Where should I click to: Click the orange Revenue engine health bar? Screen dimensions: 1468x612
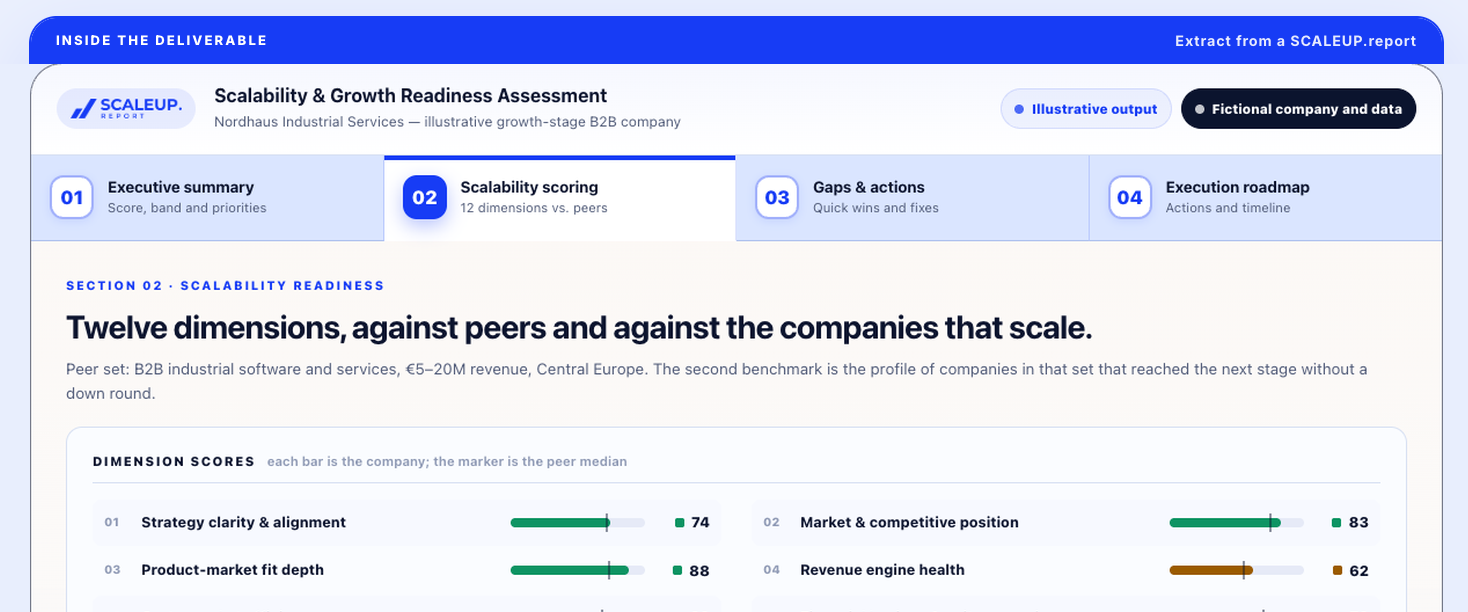[1212, 570]
